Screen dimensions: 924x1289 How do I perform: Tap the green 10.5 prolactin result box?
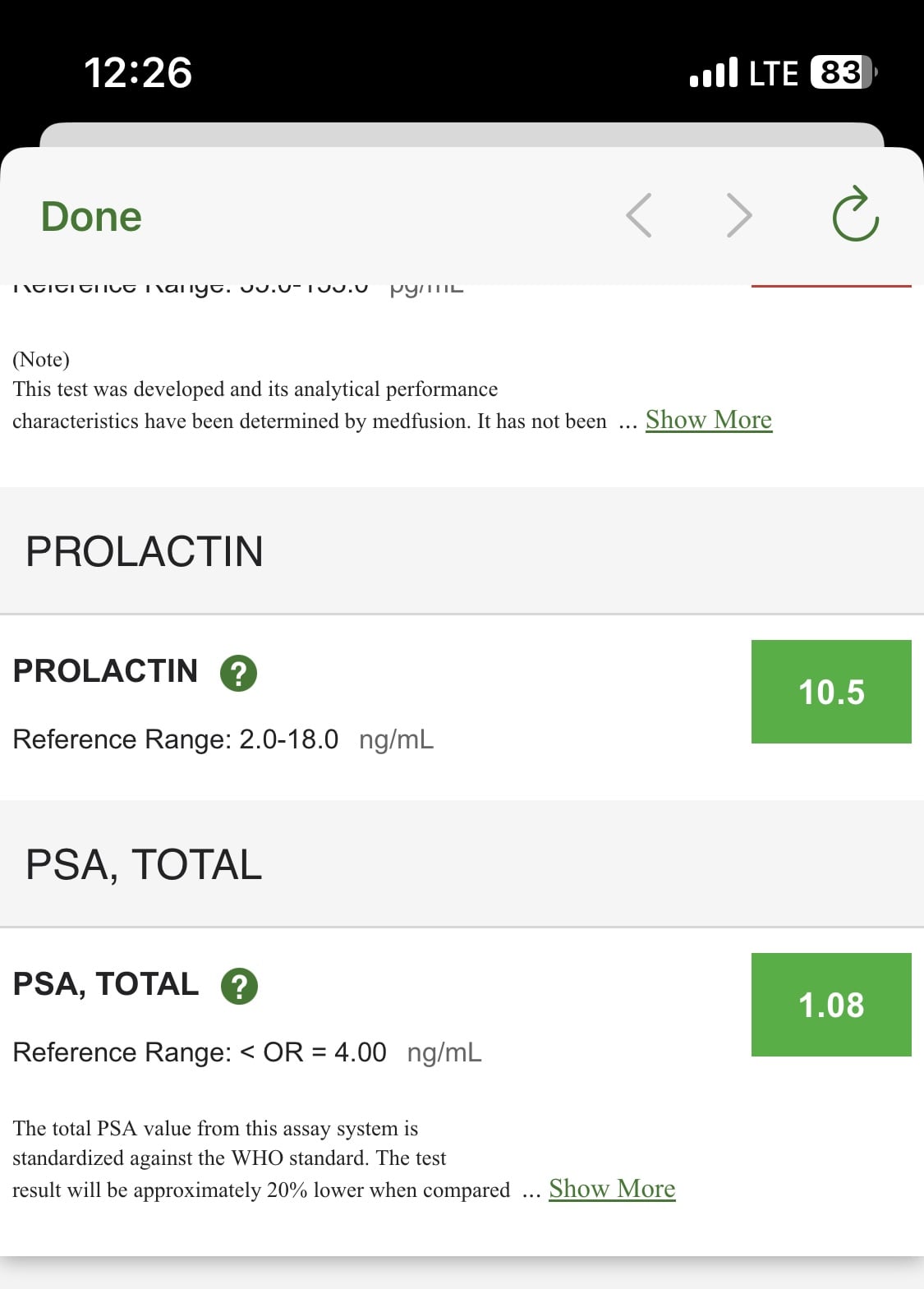[x=831, y=692]
